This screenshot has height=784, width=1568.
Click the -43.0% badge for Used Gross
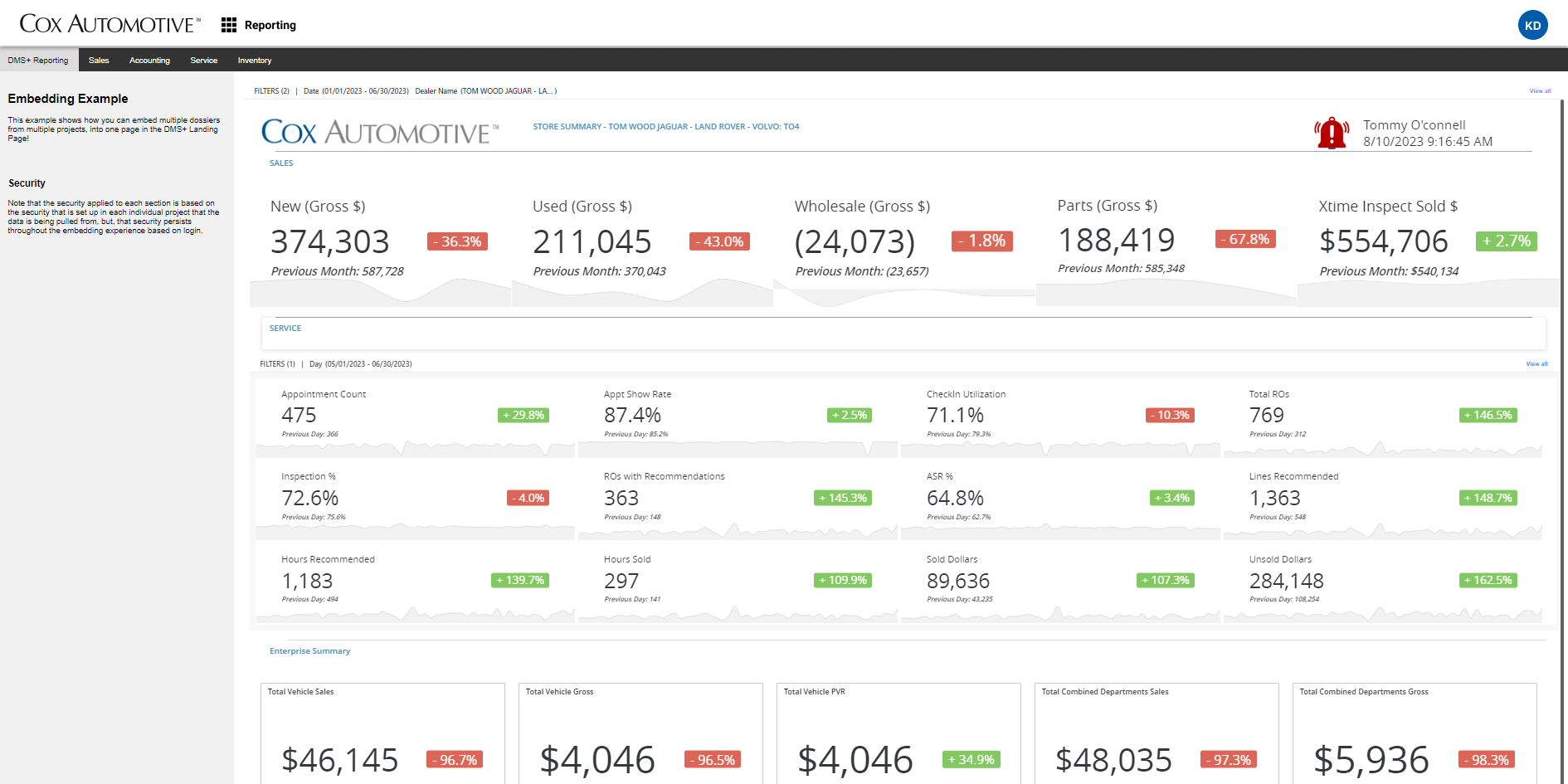coord(719,241)
